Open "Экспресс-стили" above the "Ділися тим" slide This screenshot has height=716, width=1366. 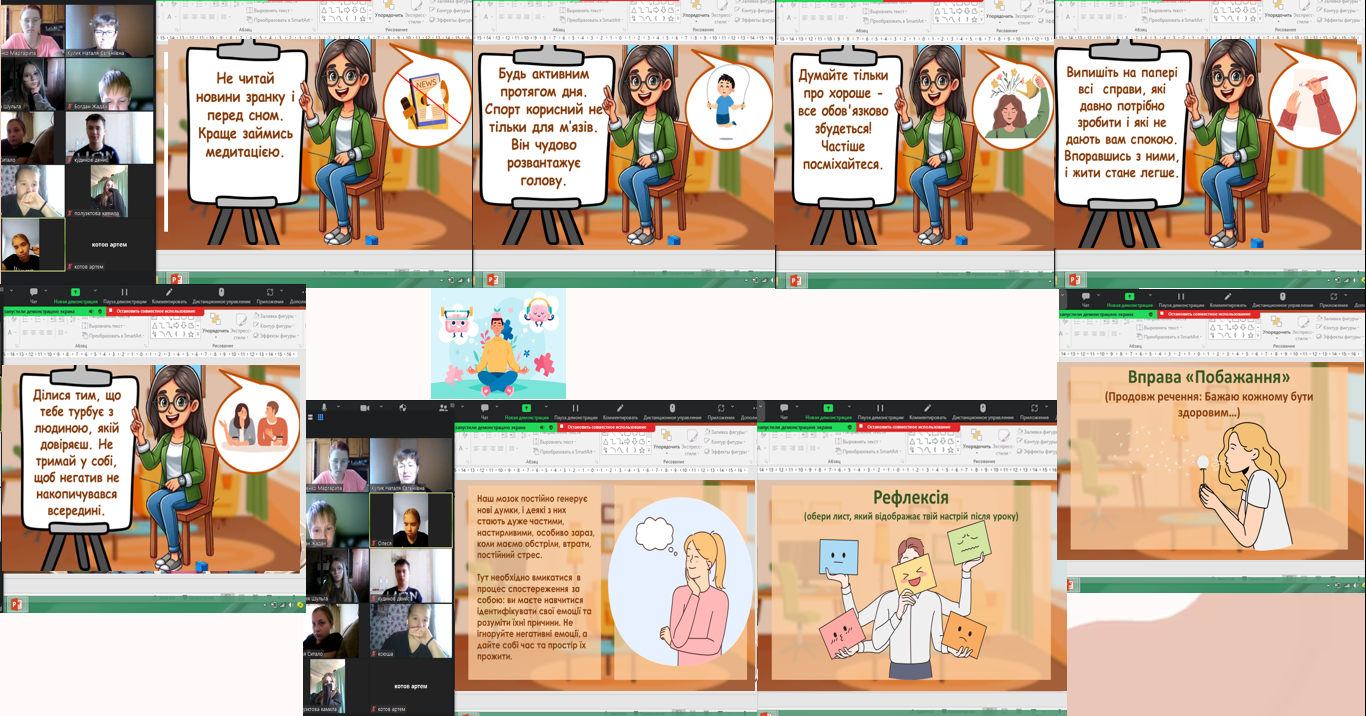coord(240,326)
